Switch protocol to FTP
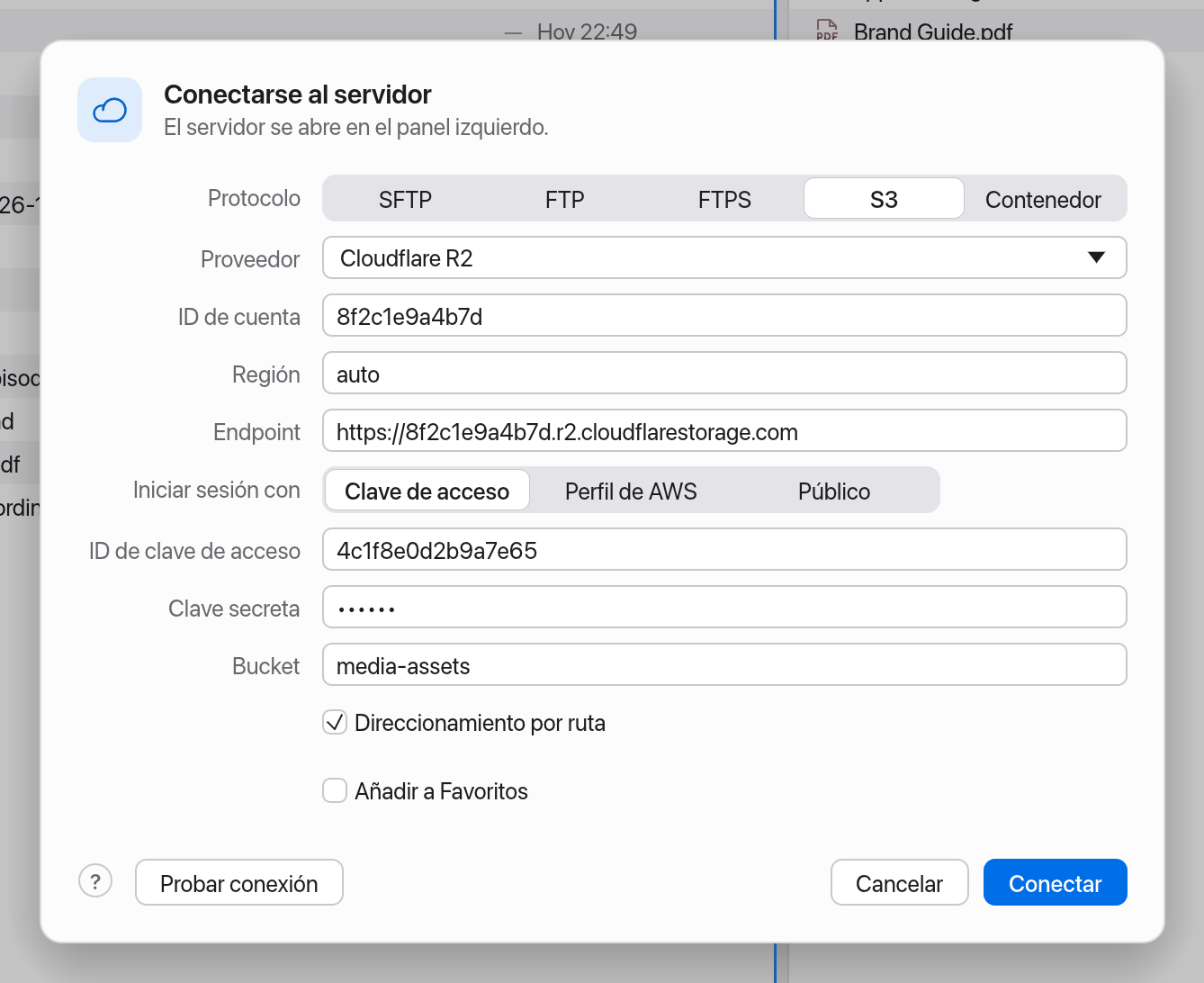 click(565, 199)
